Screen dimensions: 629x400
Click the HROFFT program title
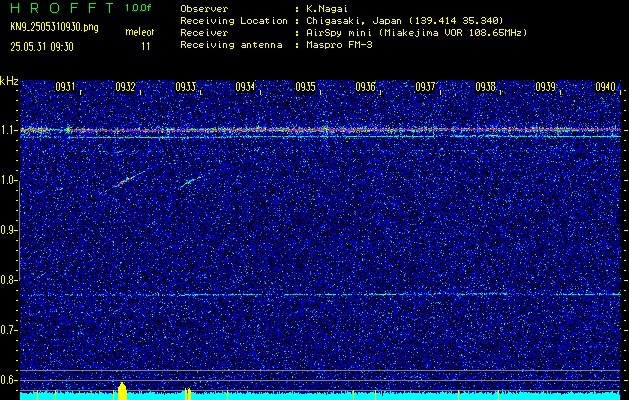coord(62,8)
